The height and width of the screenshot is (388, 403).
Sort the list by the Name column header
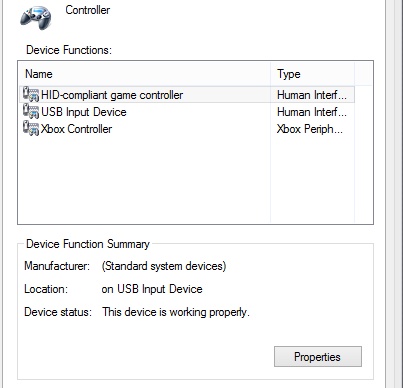click(144, 74)
